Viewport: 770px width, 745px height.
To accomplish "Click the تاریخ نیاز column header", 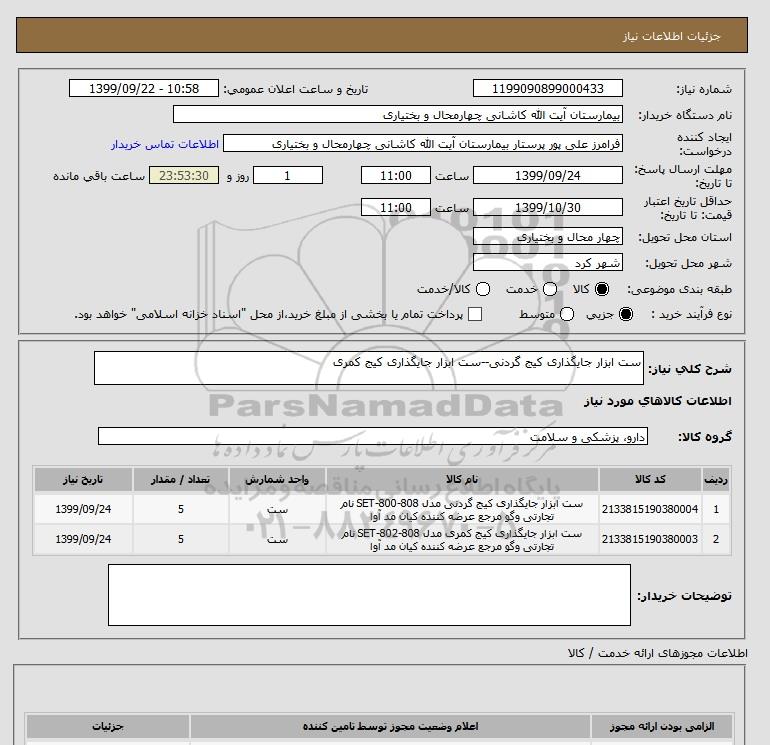I will [83, 479].
